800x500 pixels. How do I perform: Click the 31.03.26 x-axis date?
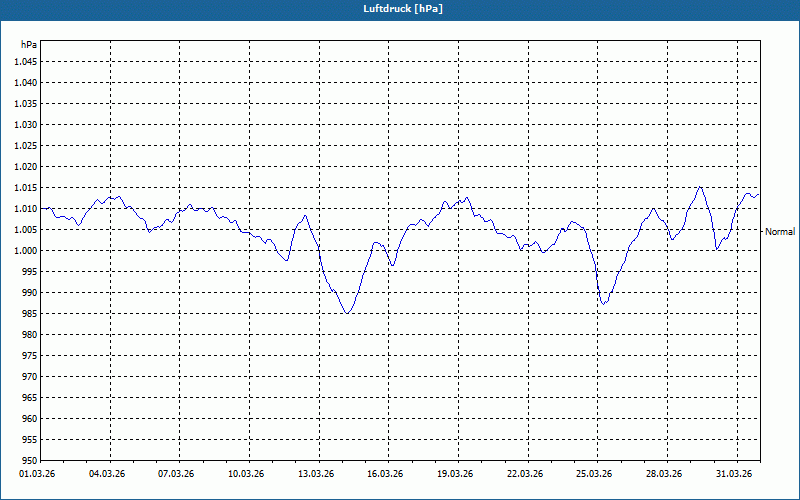pos(734,474)
